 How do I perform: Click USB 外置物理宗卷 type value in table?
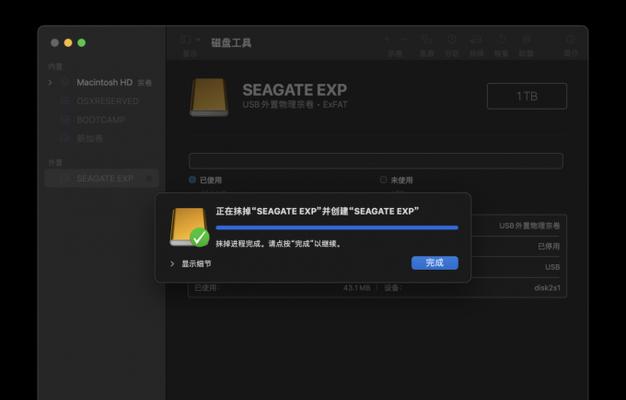pos(529,226)
